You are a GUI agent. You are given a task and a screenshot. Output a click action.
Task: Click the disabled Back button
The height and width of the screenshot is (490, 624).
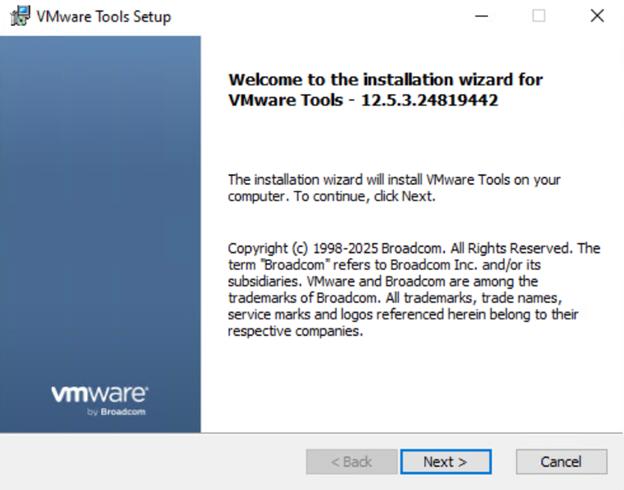pyautogui.click(x=351, y=461)
